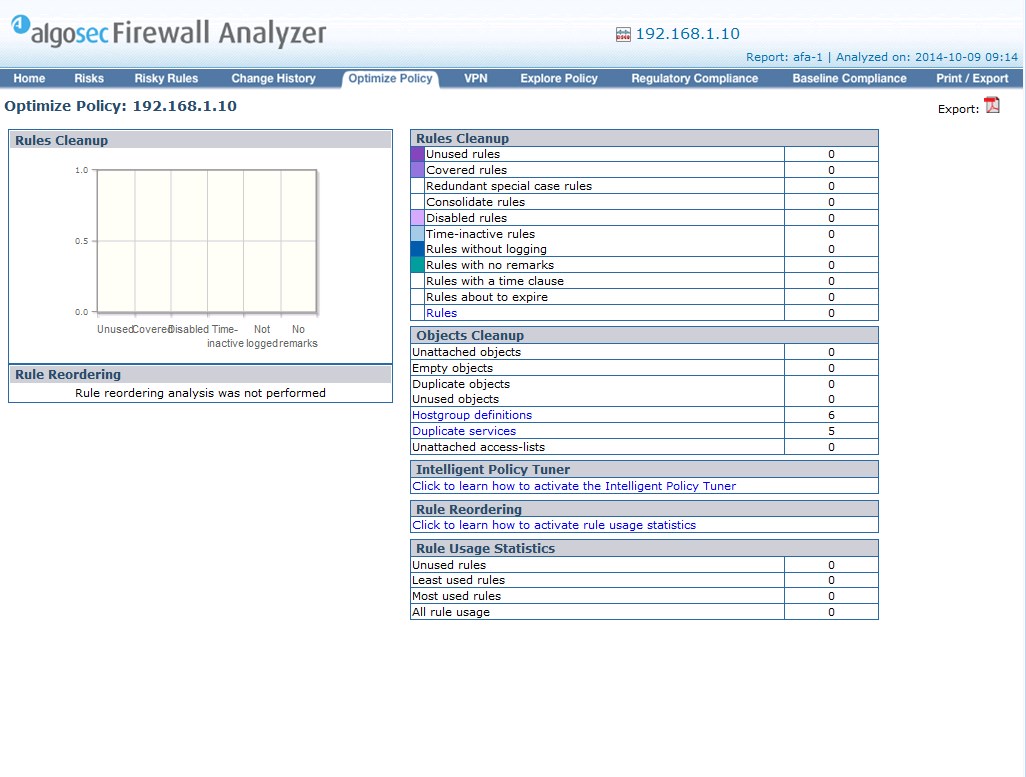Click the 'Time- inactive' chart axis label
The width and height of the screenshot is (1026, 777).
[224, 336]
